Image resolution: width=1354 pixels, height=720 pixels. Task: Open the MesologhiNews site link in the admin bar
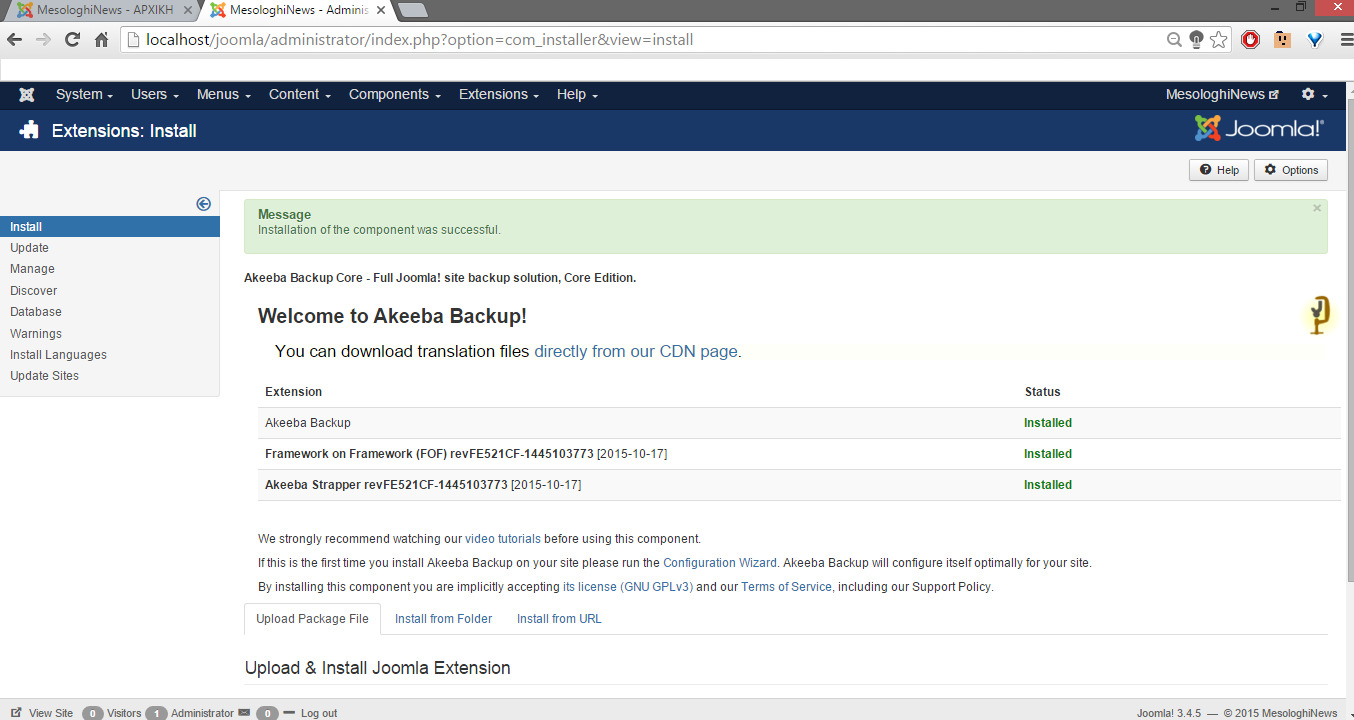click(x=1222, y=94)
